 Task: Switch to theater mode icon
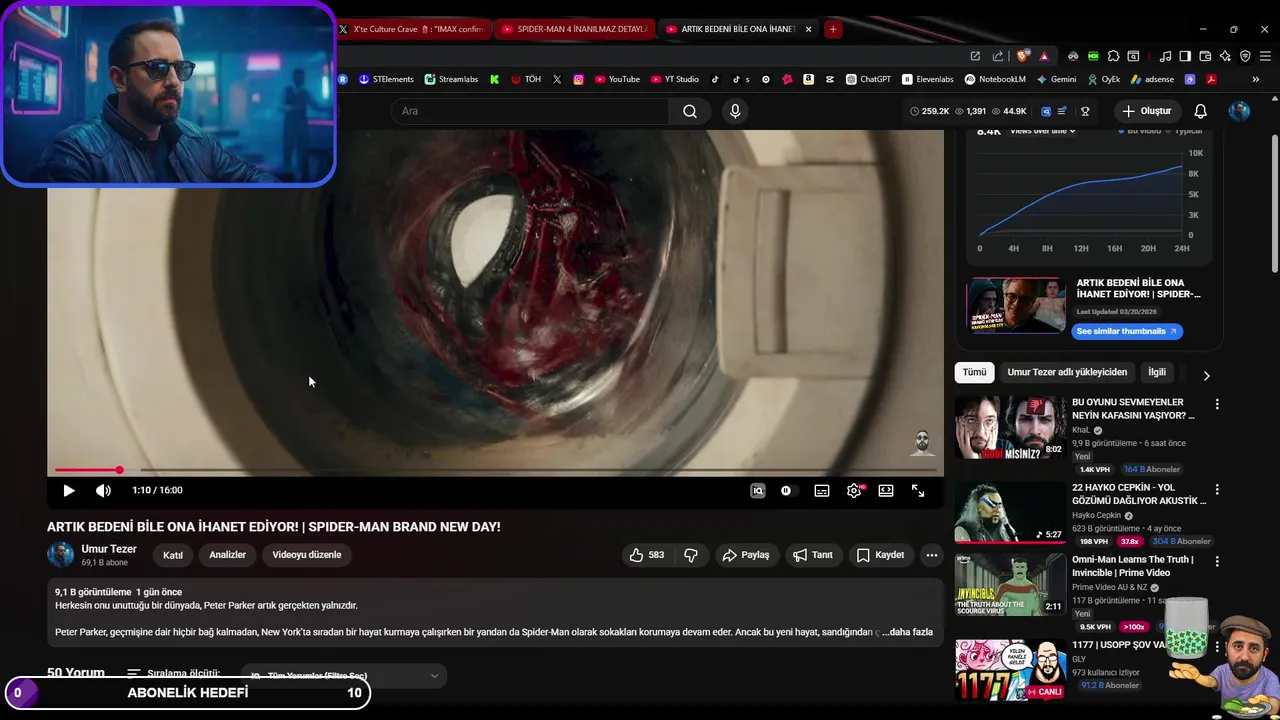pos(886,491)
